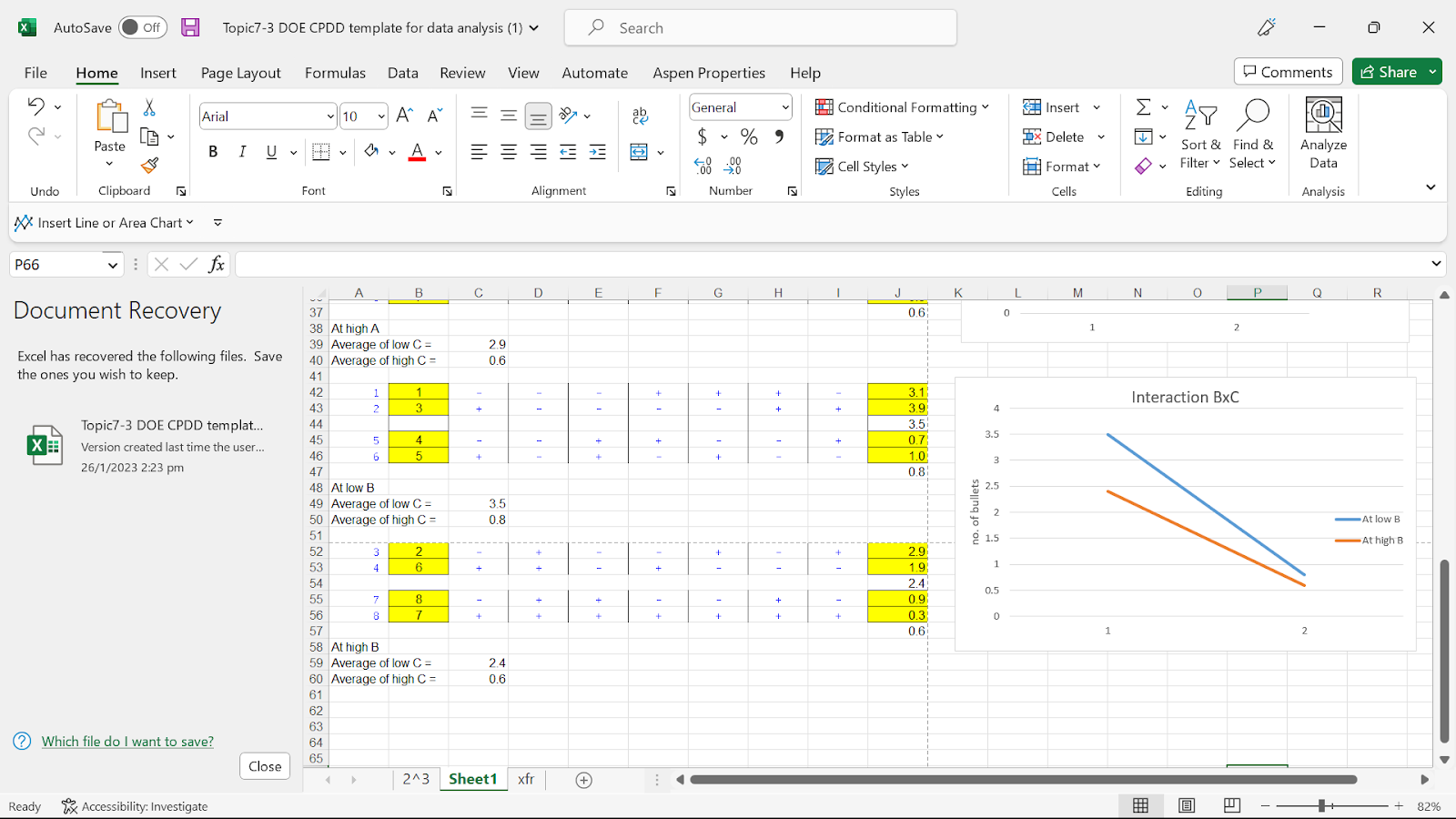
Task: Click the Paste clipboard icon
Action: (x=110, y=117)
